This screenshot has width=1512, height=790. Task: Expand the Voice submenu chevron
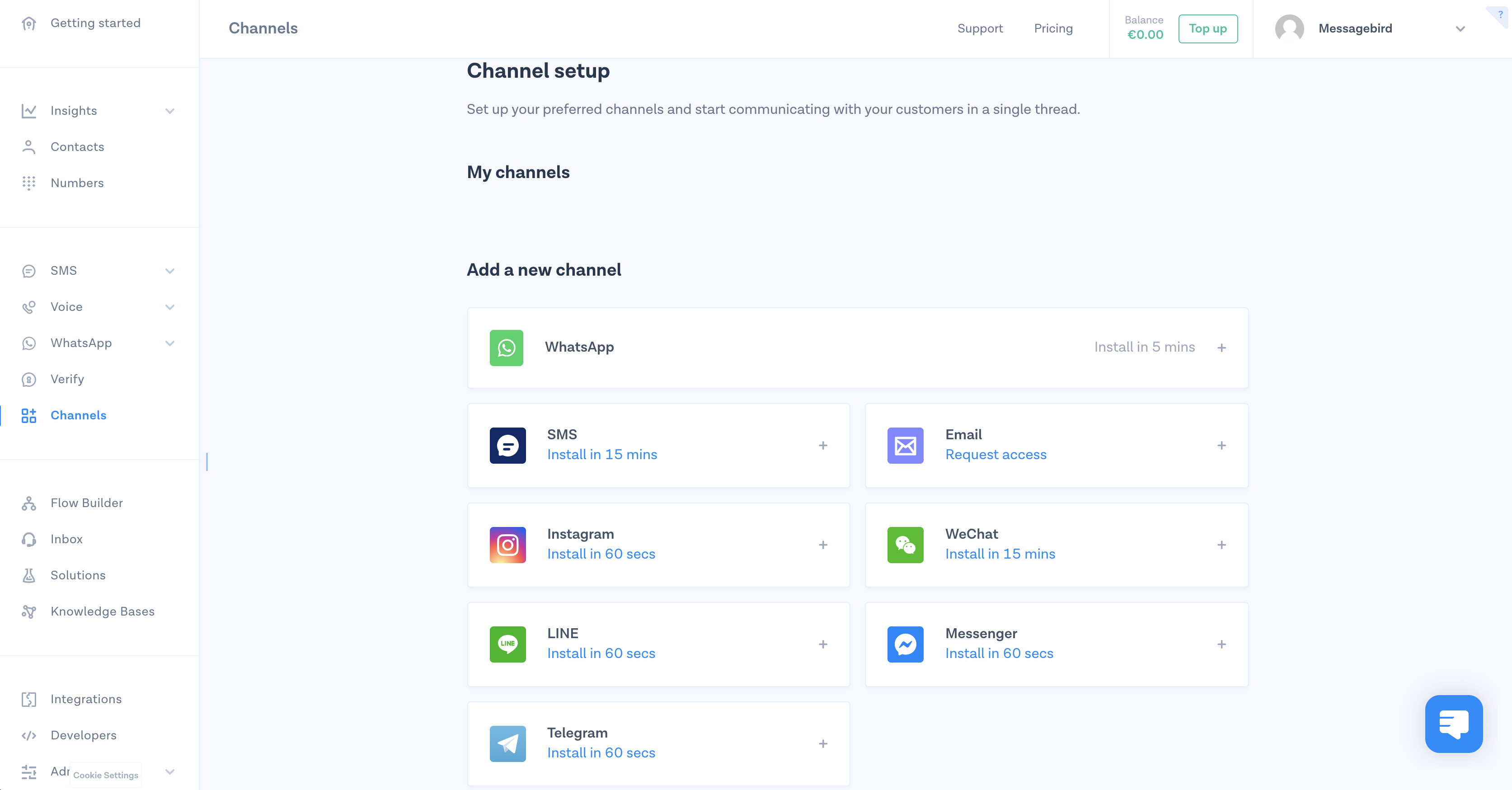(170, 307)
